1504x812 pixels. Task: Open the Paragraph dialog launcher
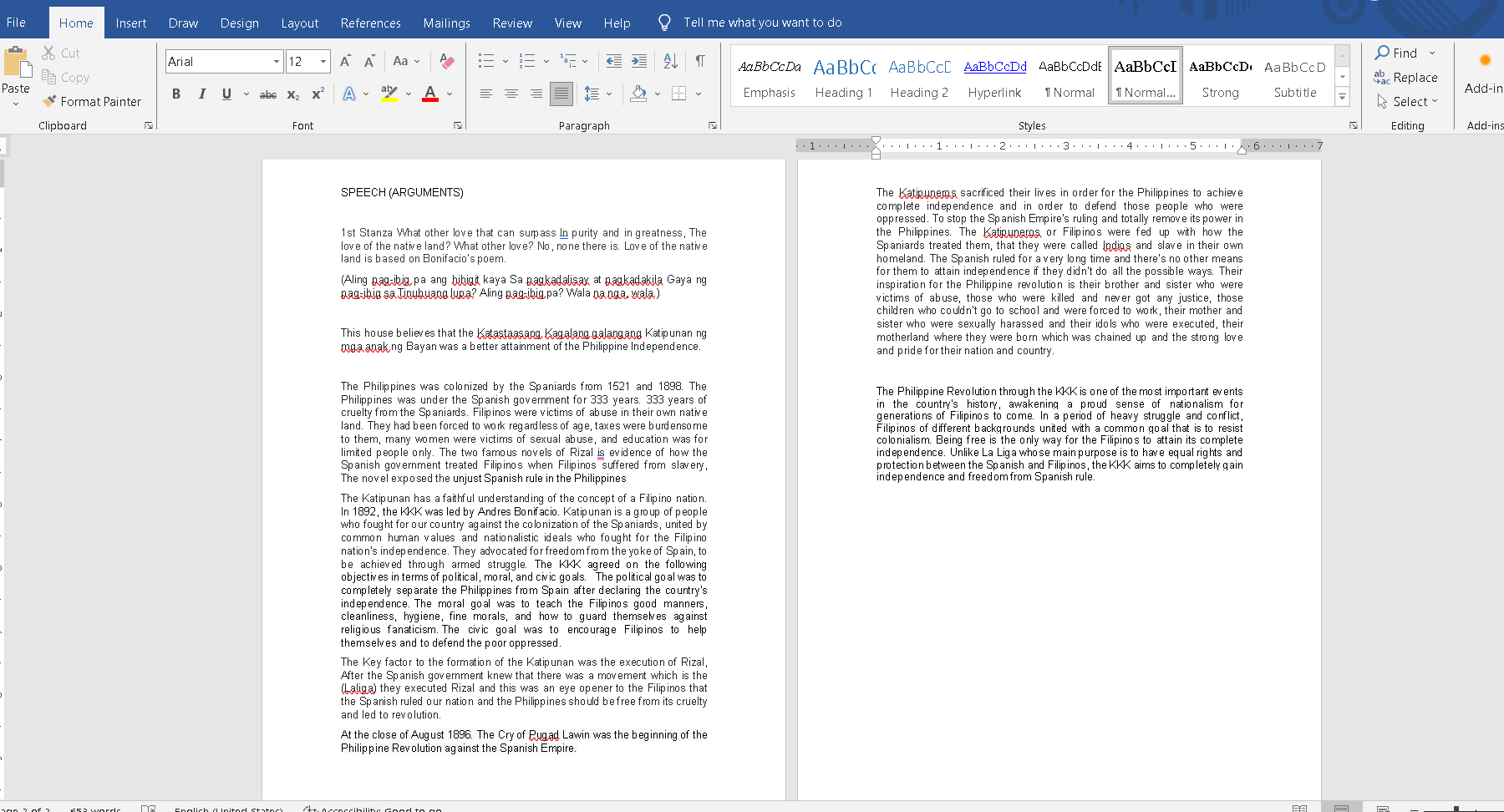pos(713,125)
